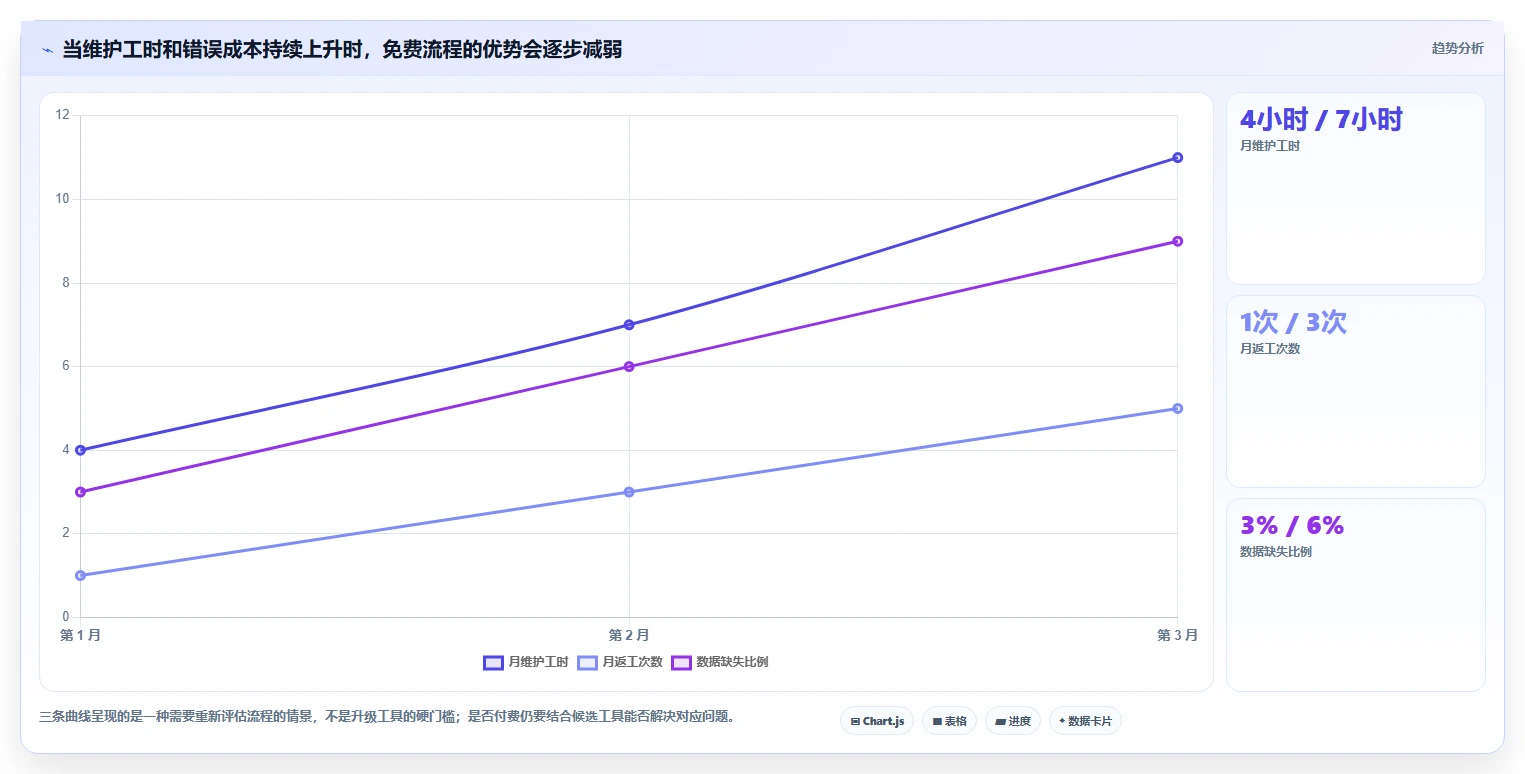Image resolution: width=1525 pixels, height=774 pixels.
Task: Click the y-axis value 10
Action: (x=63, y=199)
